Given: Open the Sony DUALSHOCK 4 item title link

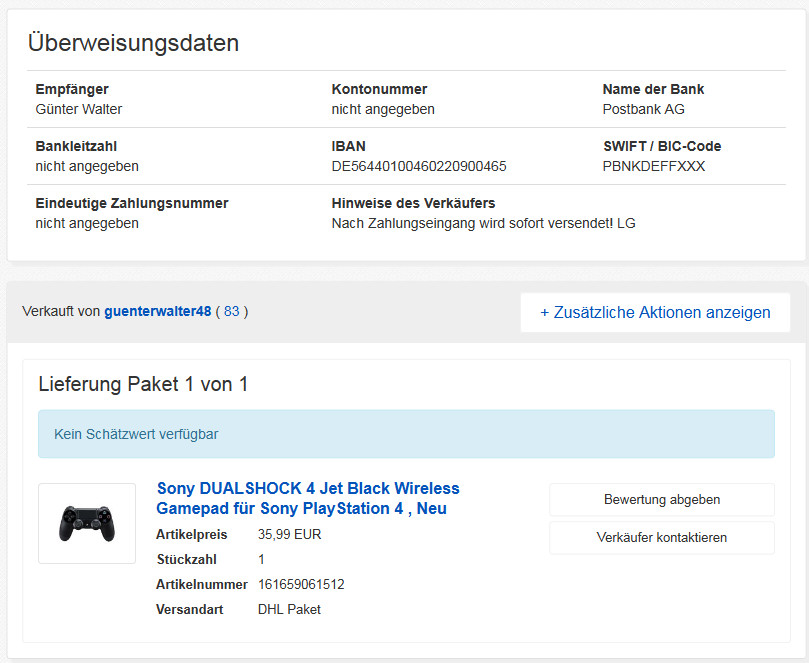Looking at the screenshot, I should (308, 498).
